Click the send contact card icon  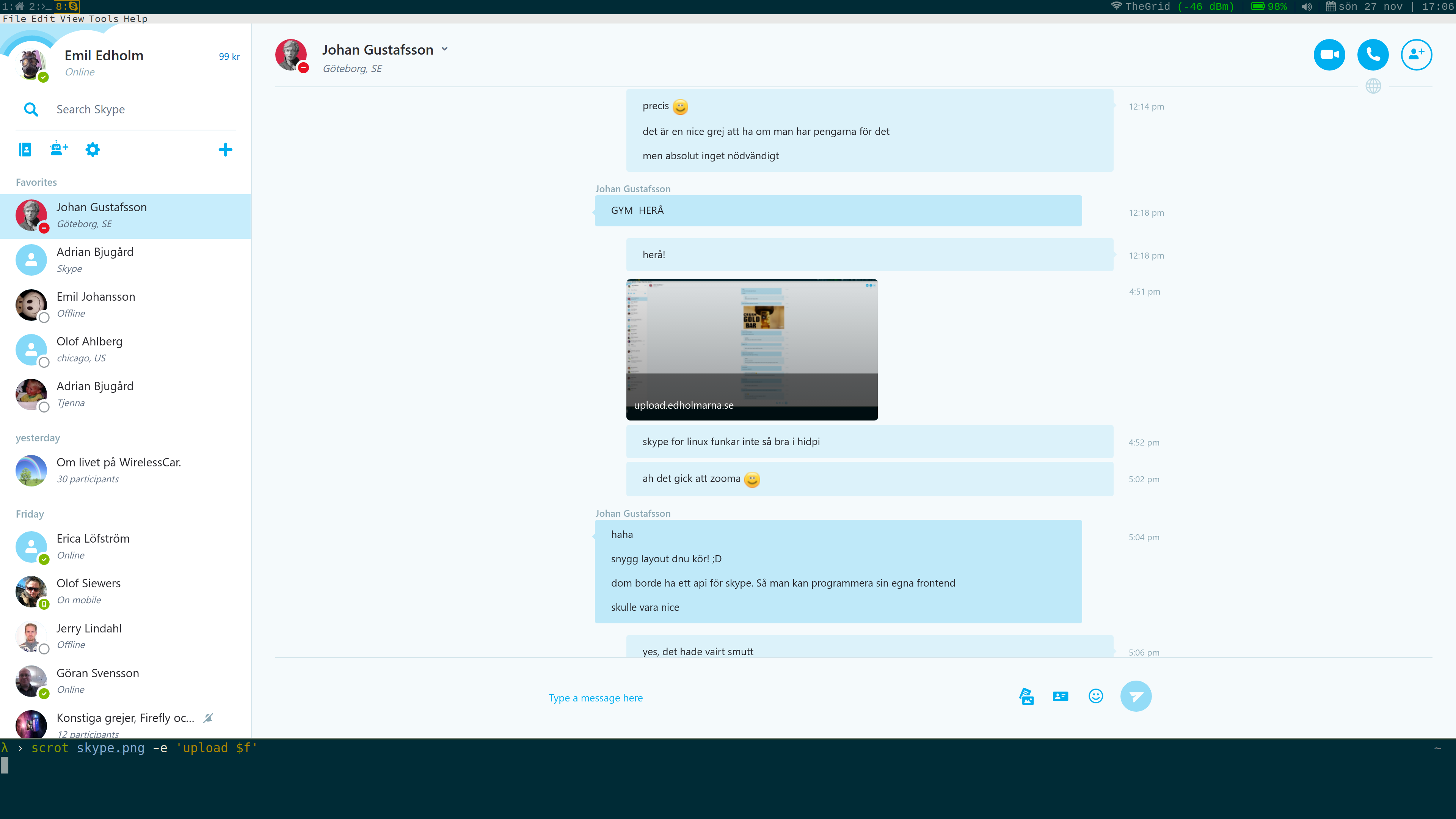click(x=1061, y=696)
